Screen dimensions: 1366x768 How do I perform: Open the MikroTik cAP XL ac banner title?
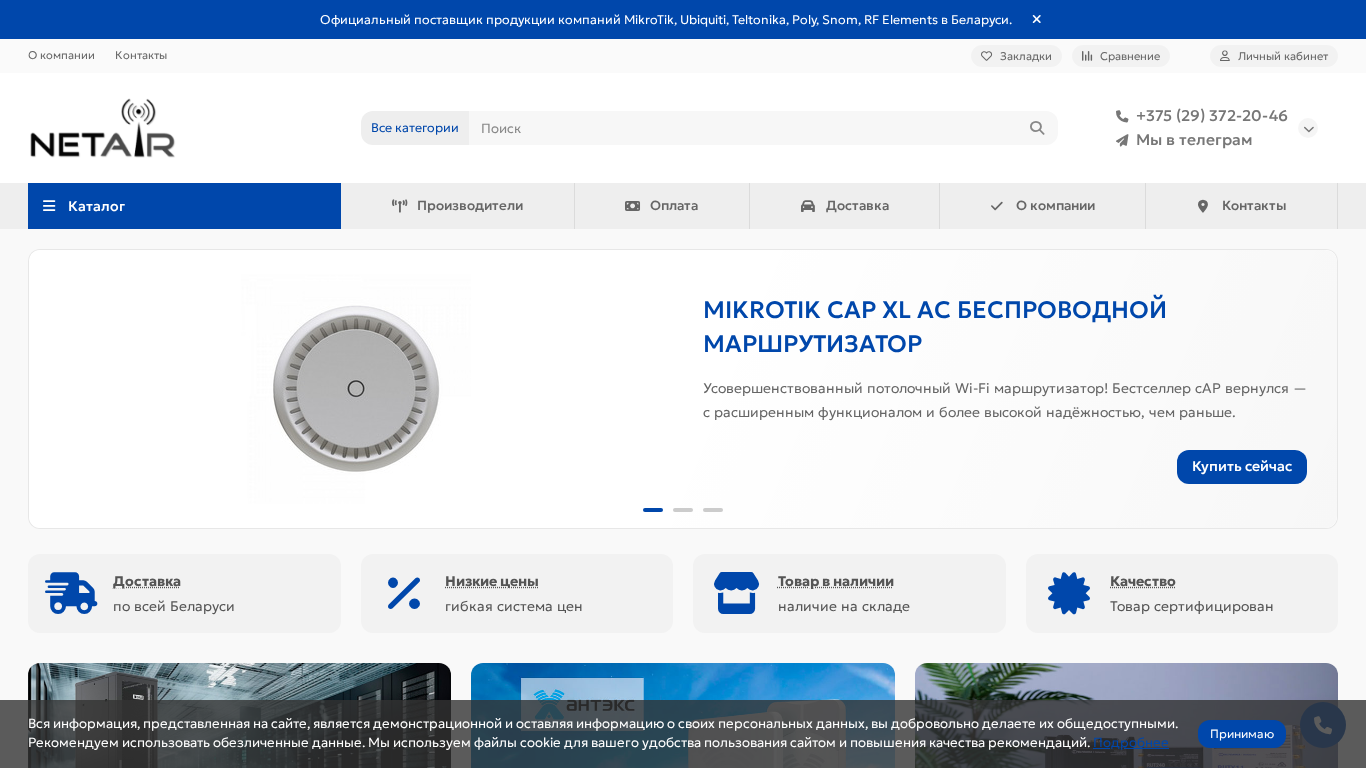point(935,326)
